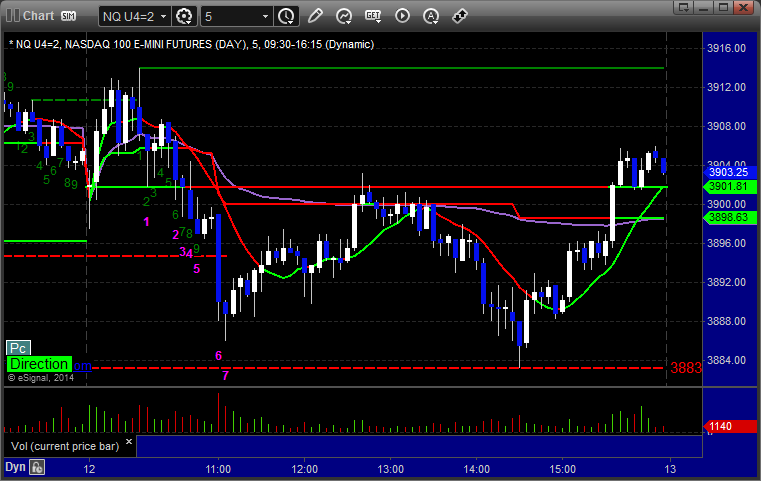The width and height of the screenshot is (761, 481).
Task: Click the red 1140 volume marker
Action: tap(730, 426)
